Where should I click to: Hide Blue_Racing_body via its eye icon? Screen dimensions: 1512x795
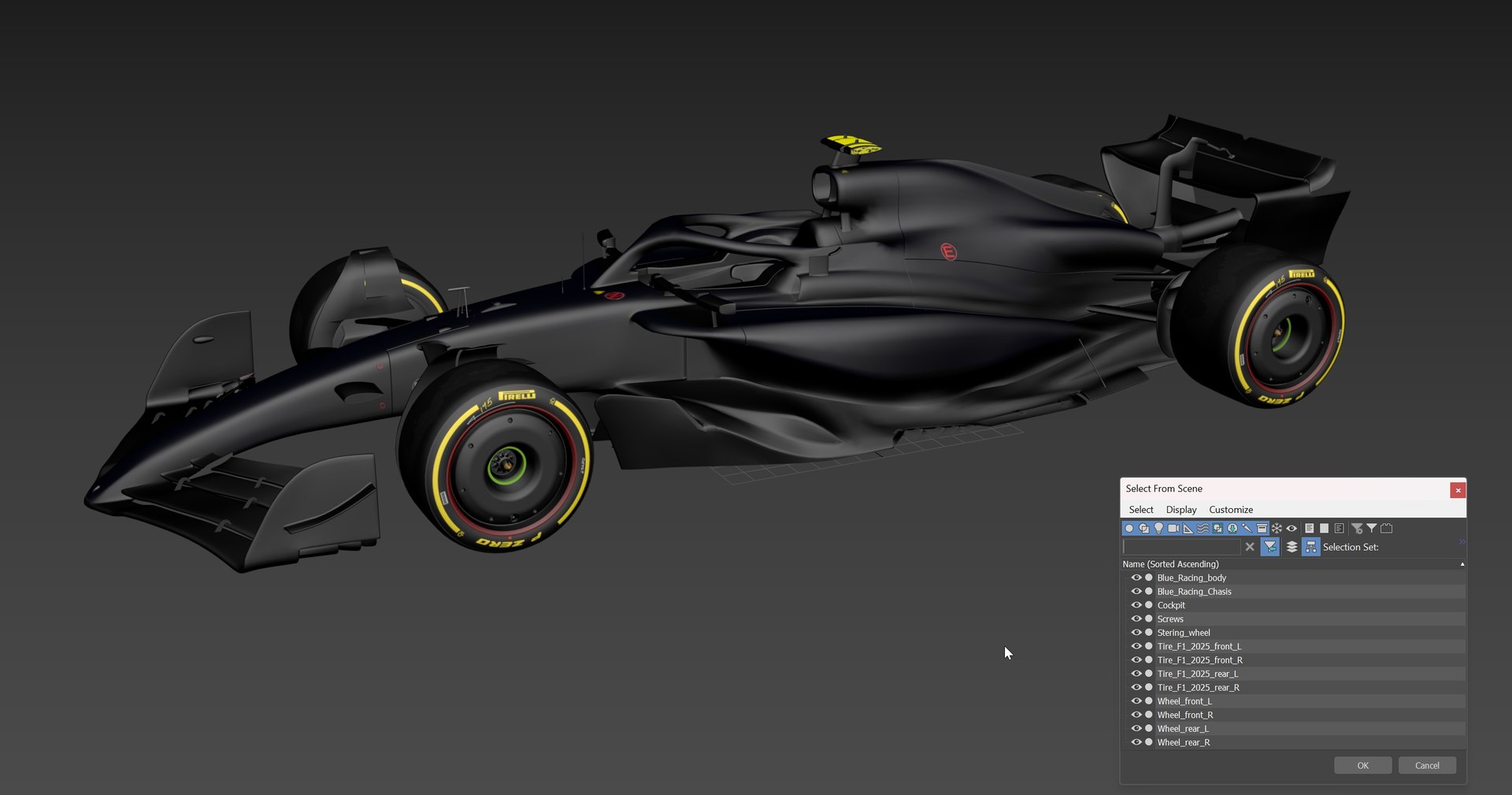click(1136, 578)
